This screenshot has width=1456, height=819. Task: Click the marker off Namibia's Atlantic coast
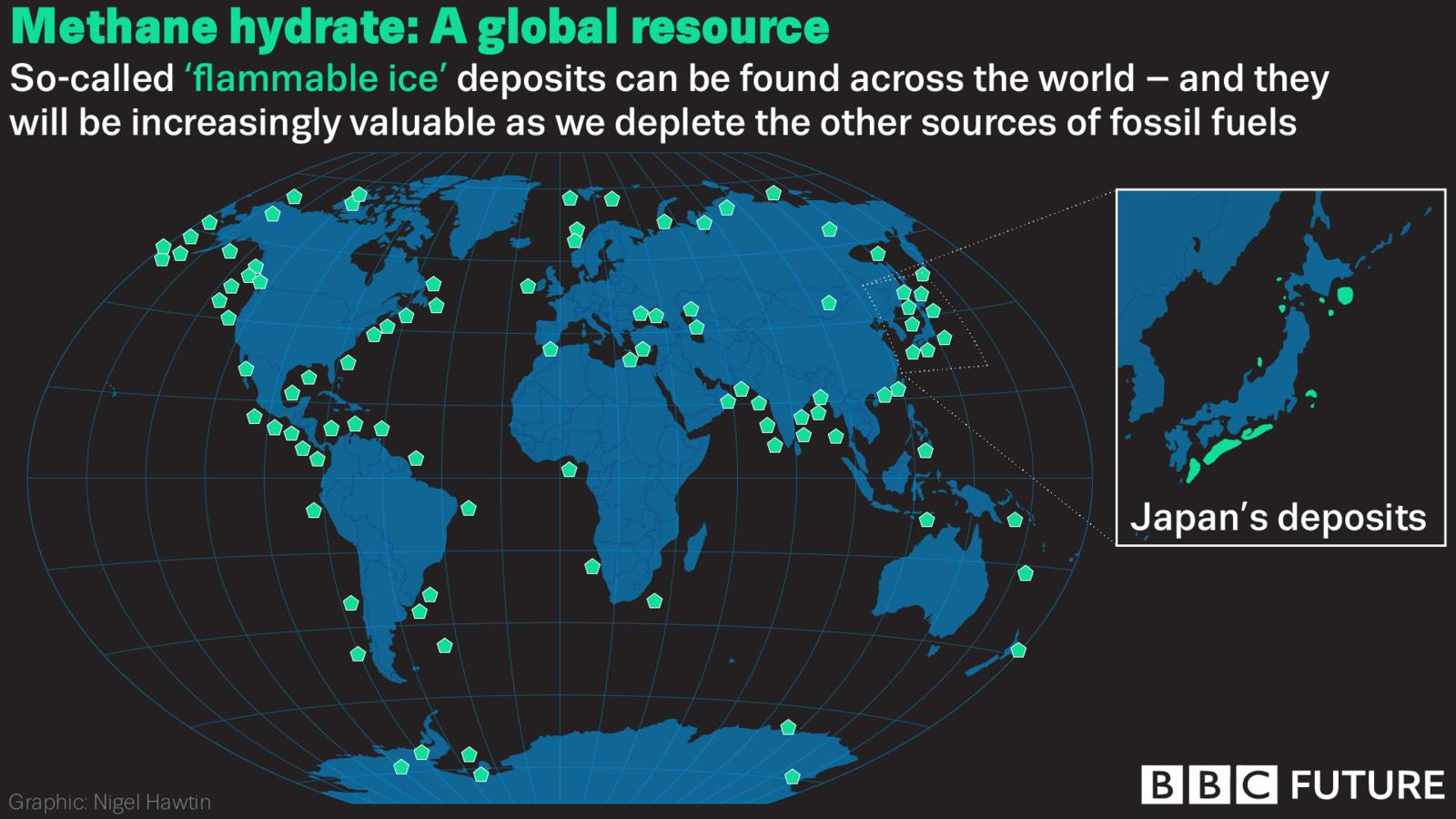click(592, 567)
